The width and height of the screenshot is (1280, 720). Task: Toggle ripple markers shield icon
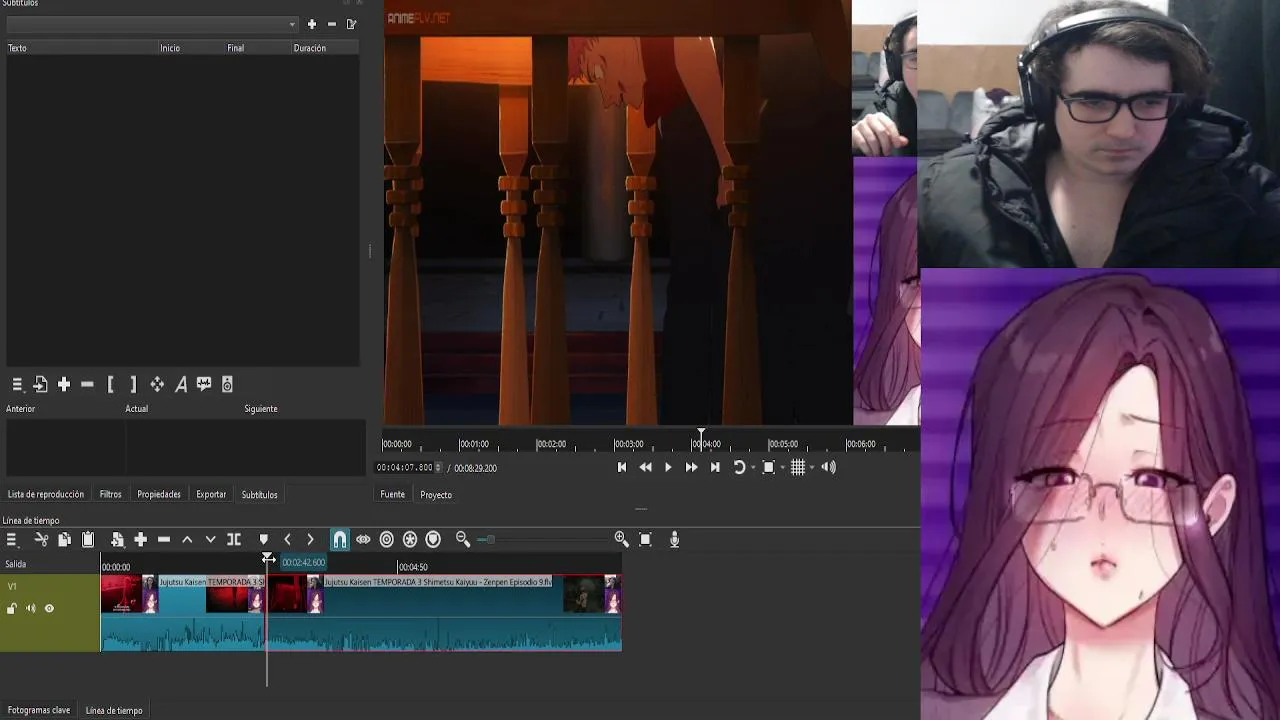(x=433, y=539)
